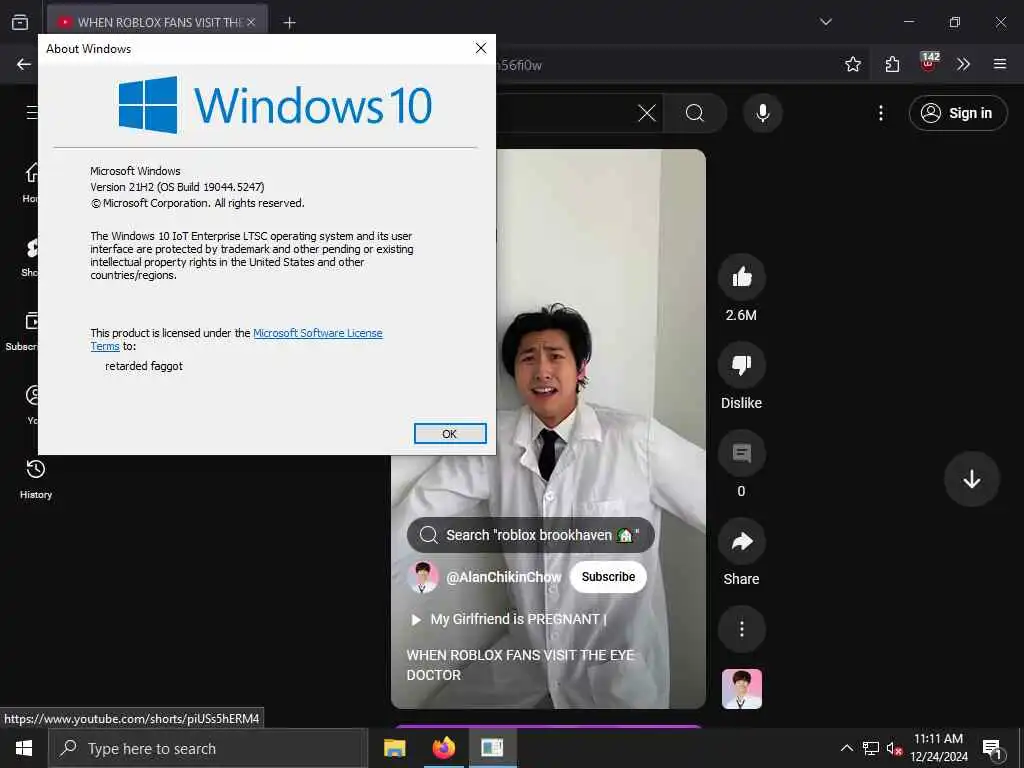Open the Windows Start menu

(24, 748)
